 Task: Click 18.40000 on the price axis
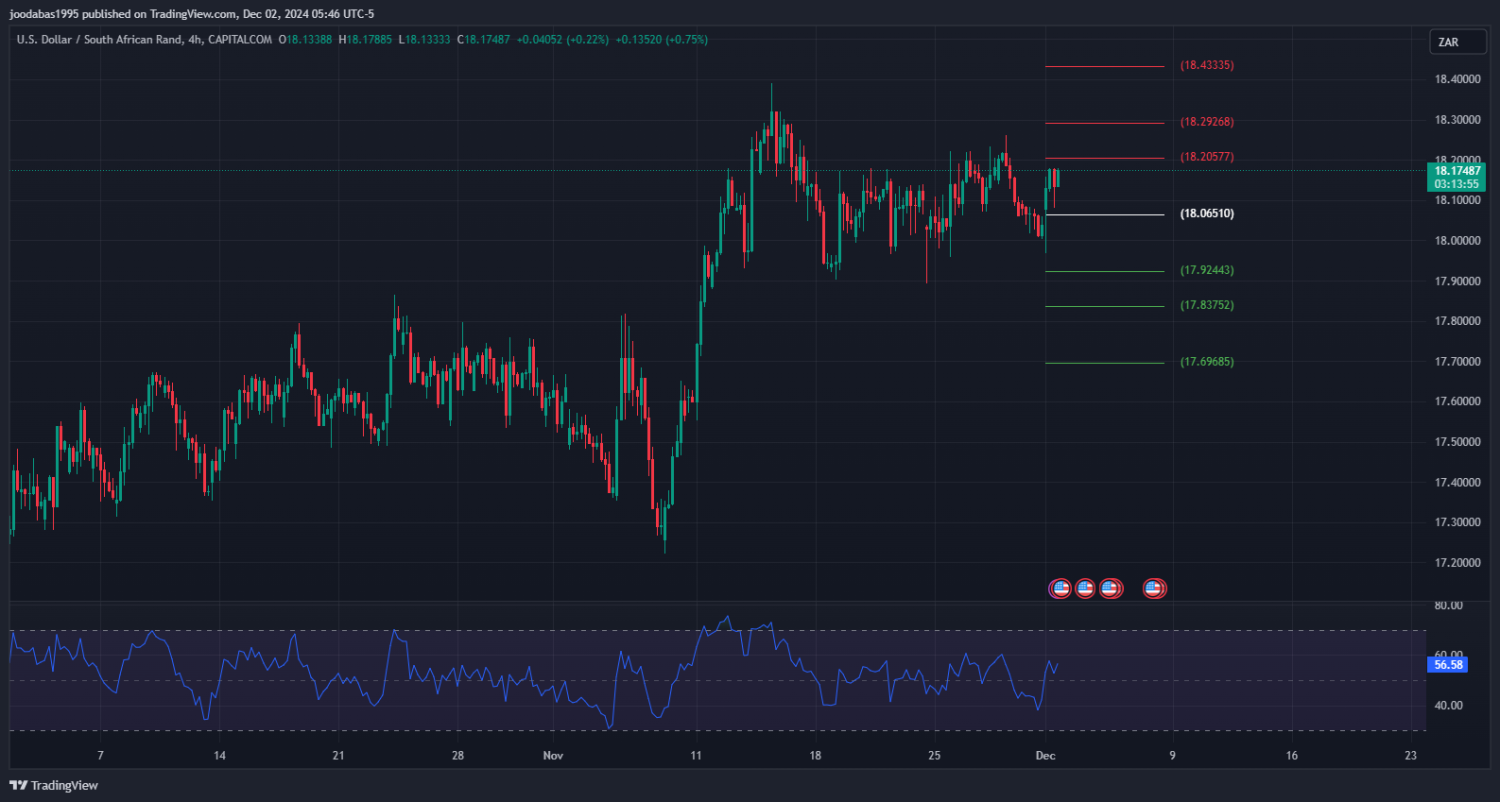[1456, 79]
